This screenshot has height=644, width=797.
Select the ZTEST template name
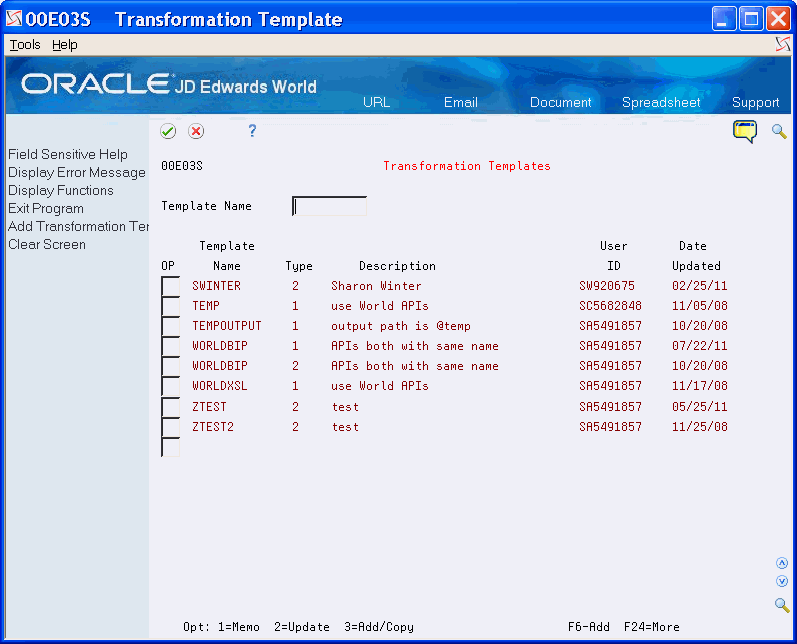[x=209, y=407]
